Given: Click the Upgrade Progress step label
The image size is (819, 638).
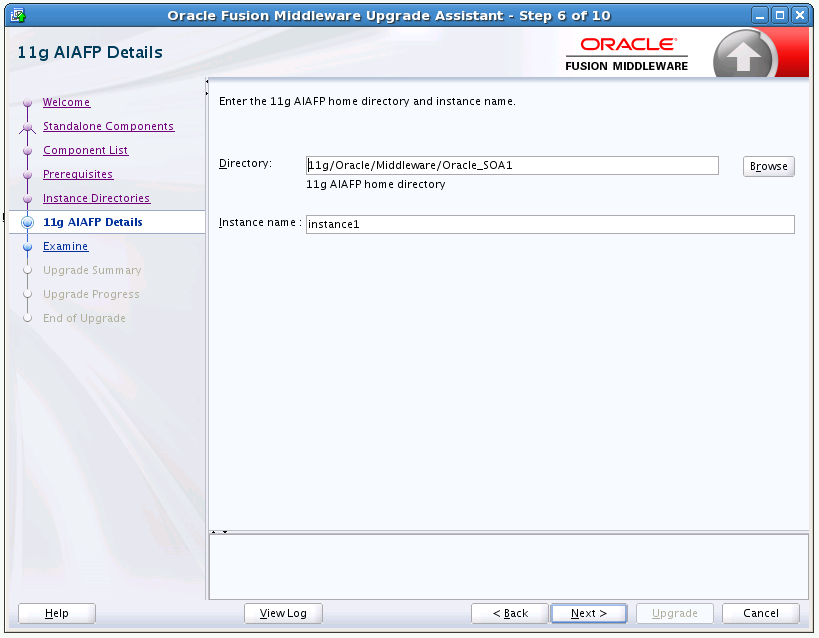Looking at the screenshot, I should [x=91, y=295].
